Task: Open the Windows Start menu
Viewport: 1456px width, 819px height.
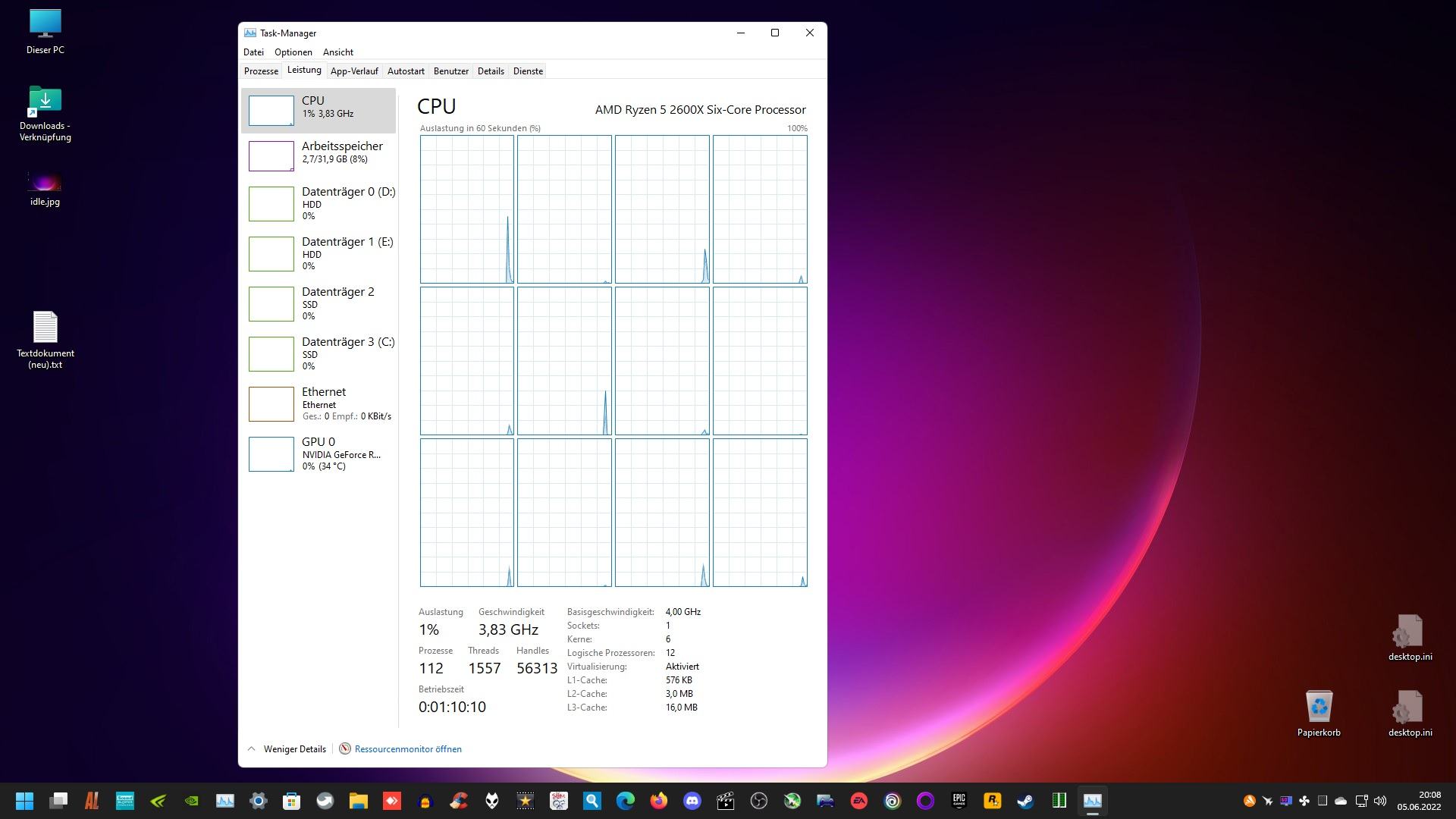Action: (x=25, y=801)
